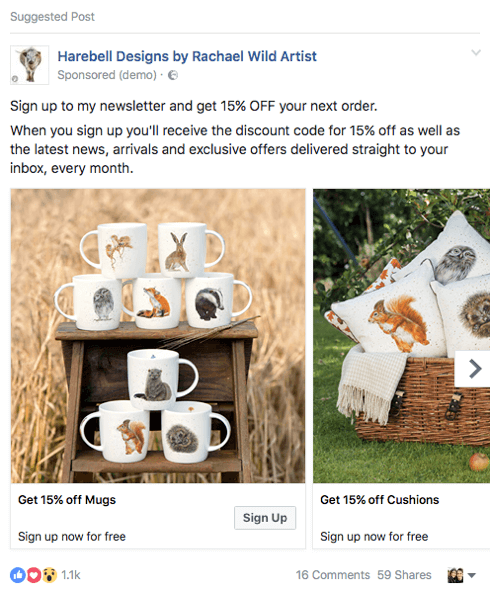Open the 16 Comments link
The image size is (490, 591).
point(333,575)
